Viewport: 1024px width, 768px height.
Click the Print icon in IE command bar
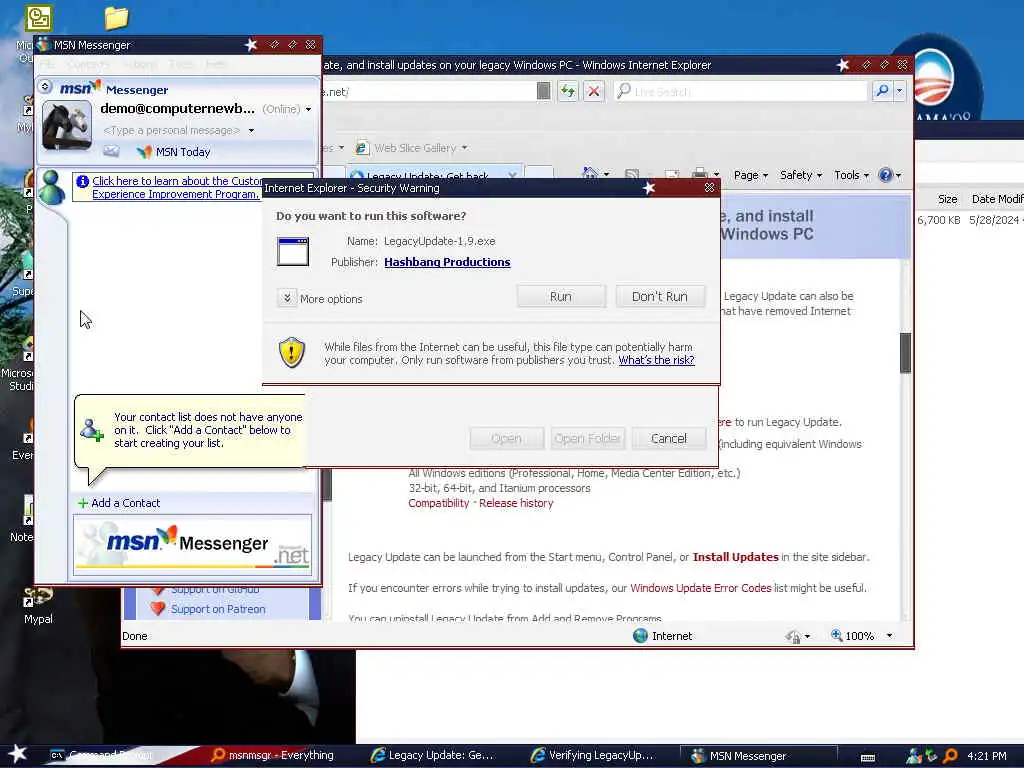(700, 174)
